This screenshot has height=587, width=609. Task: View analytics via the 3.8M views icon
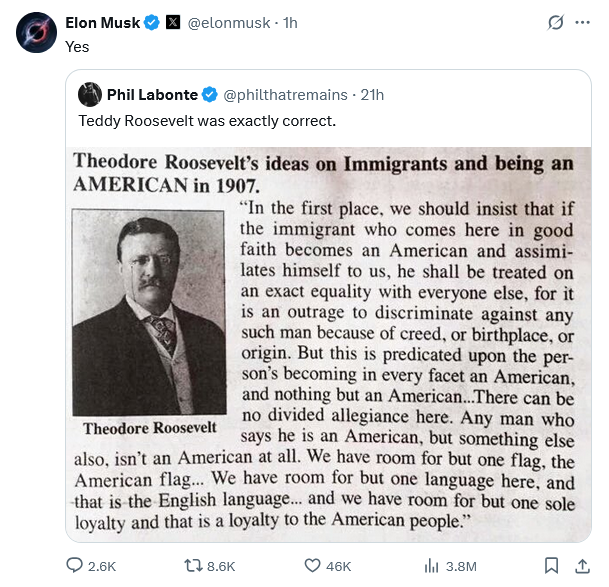tap(433, 566)
